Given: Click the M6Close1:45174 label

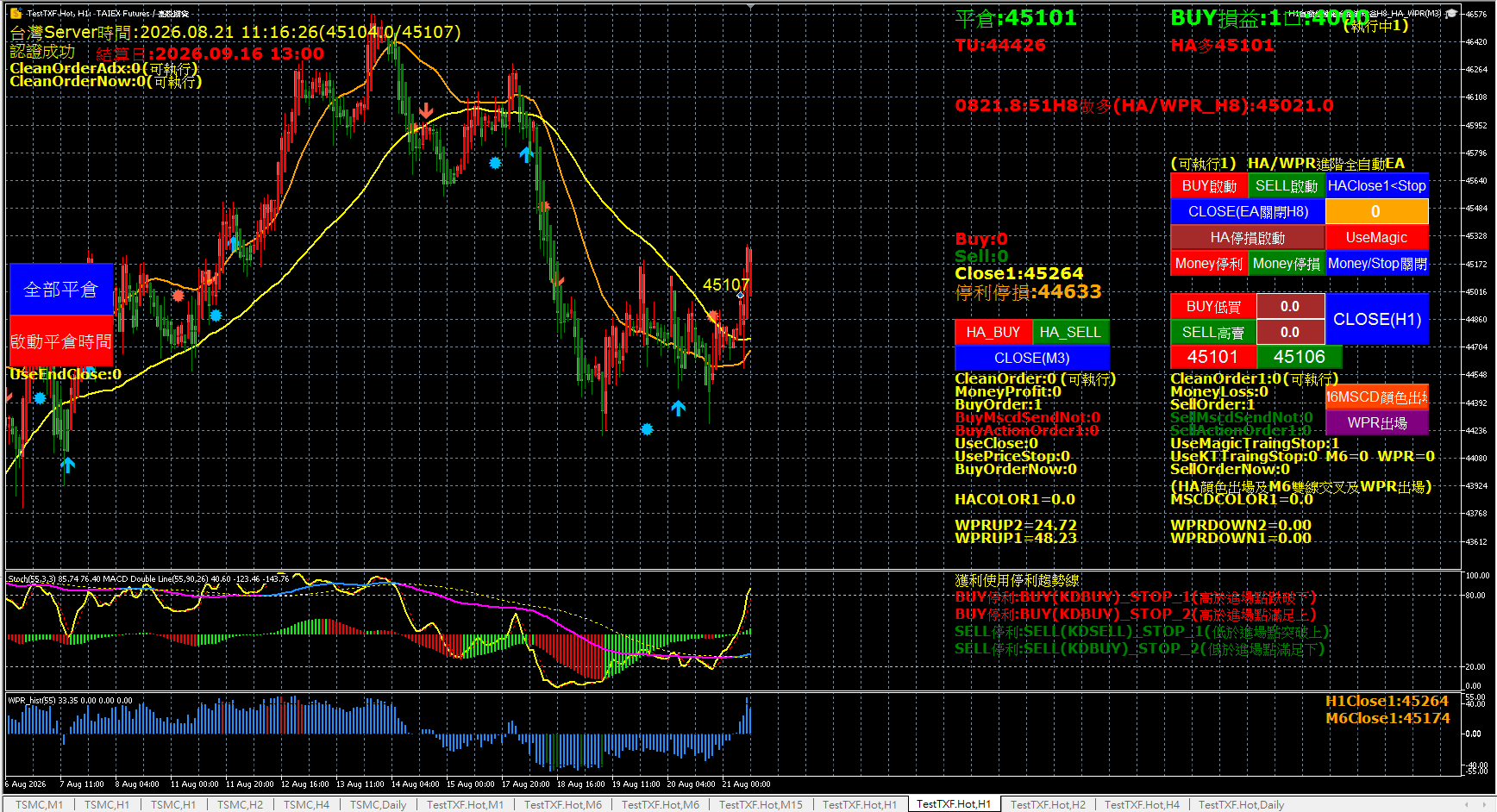Looking at the screenshot, I should [x=1387, y=718].
